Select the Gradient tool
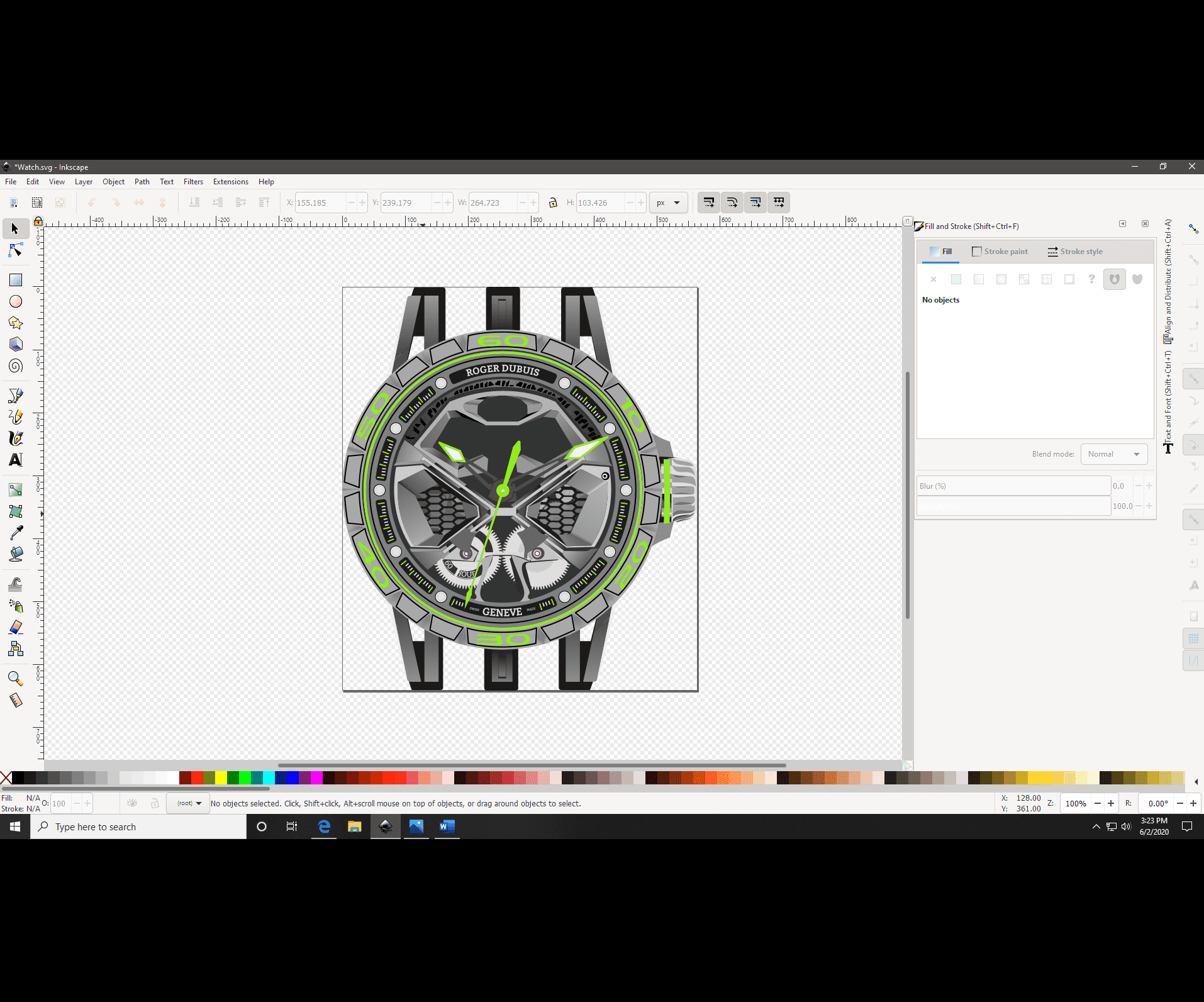1204x1002 pixels. (x=16, y=489)
